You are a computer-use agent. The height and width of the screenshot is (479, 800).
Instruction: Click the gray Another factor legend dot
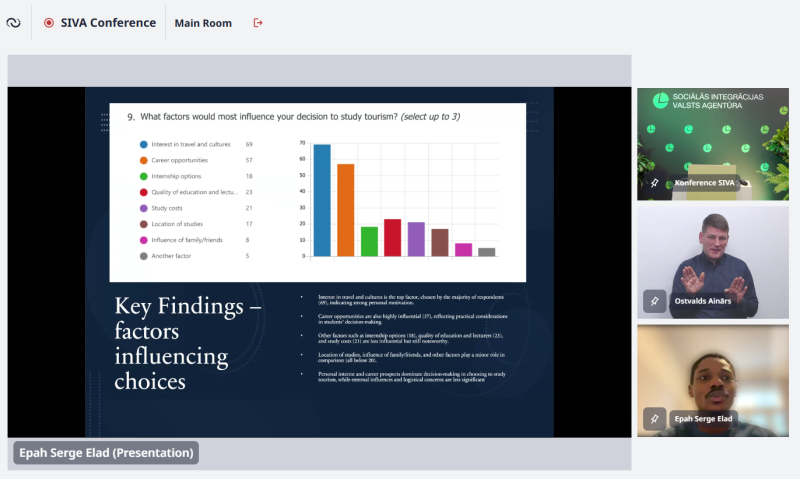[144, 256]
